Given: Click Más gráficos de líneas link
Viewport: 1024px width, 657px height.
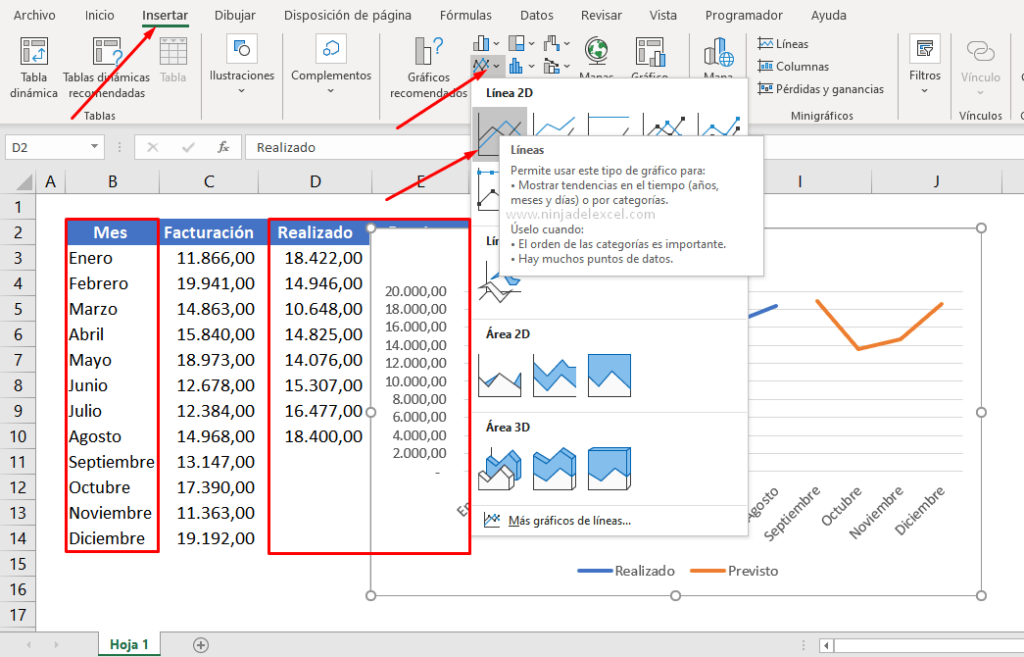Looking at the screenshot, I should click(x=572, y=521).
